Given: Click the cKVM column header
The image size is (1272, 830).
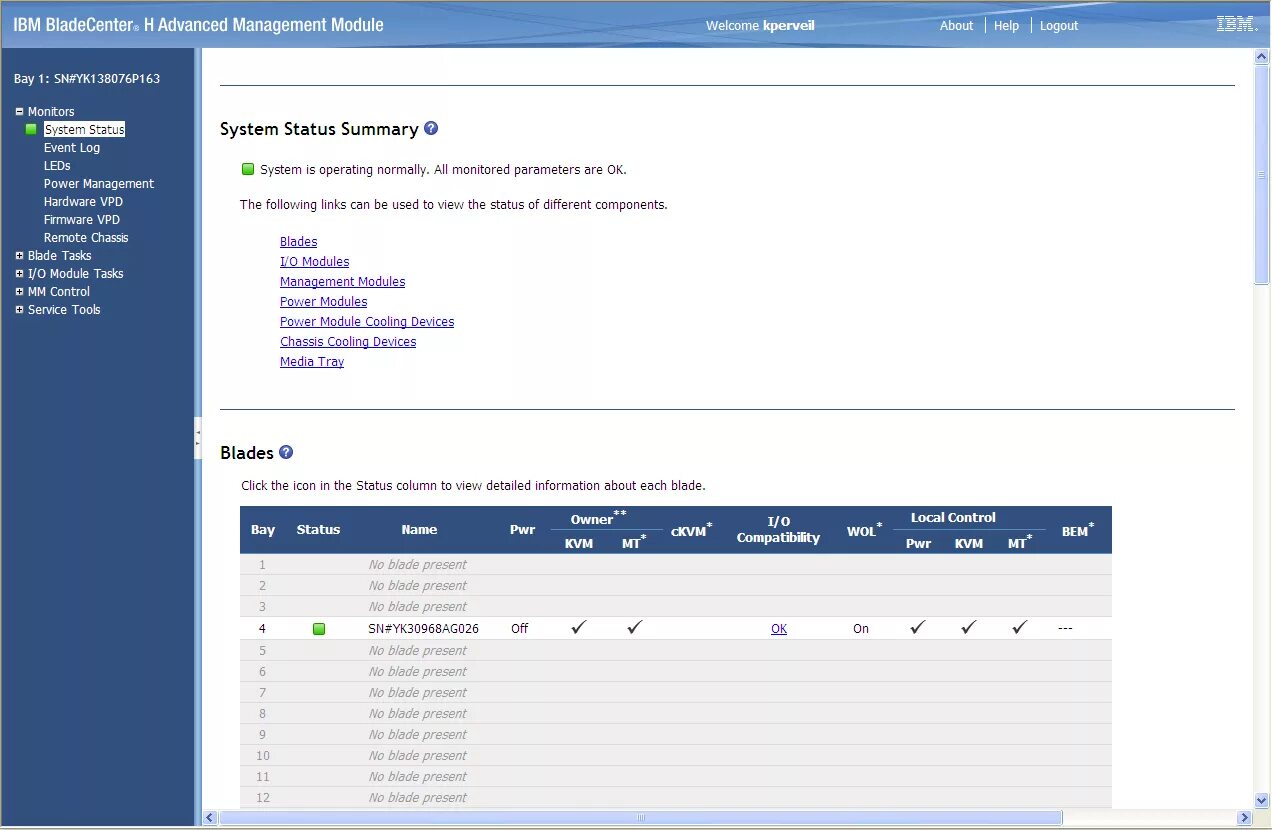Looking at the screenshot, I should (x=692, y=530).
